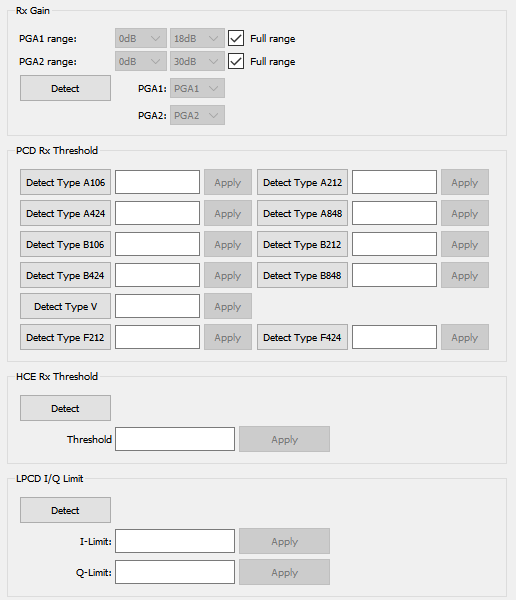Image resolution: width=516 pixels, height=600 pixels.
Task: Click Detect Type V button
Action: click(x=65, y=306)
